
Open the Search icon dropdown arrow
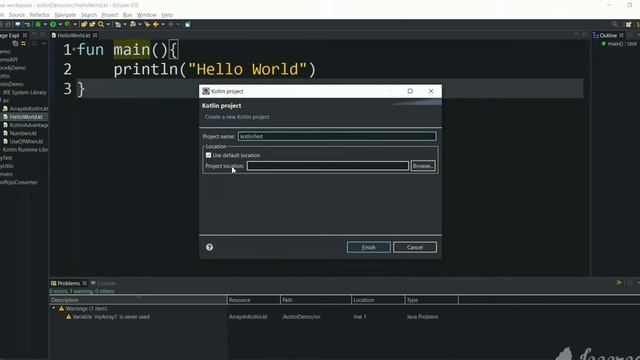[x=108, y=24]
